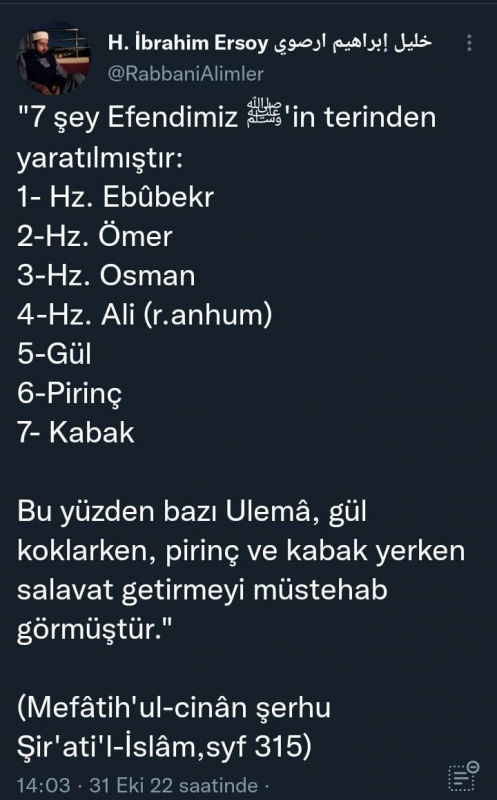Open H. İbrahim Ersoy's profile picture
Screen dimensions: 497x800
click(54, 58)
